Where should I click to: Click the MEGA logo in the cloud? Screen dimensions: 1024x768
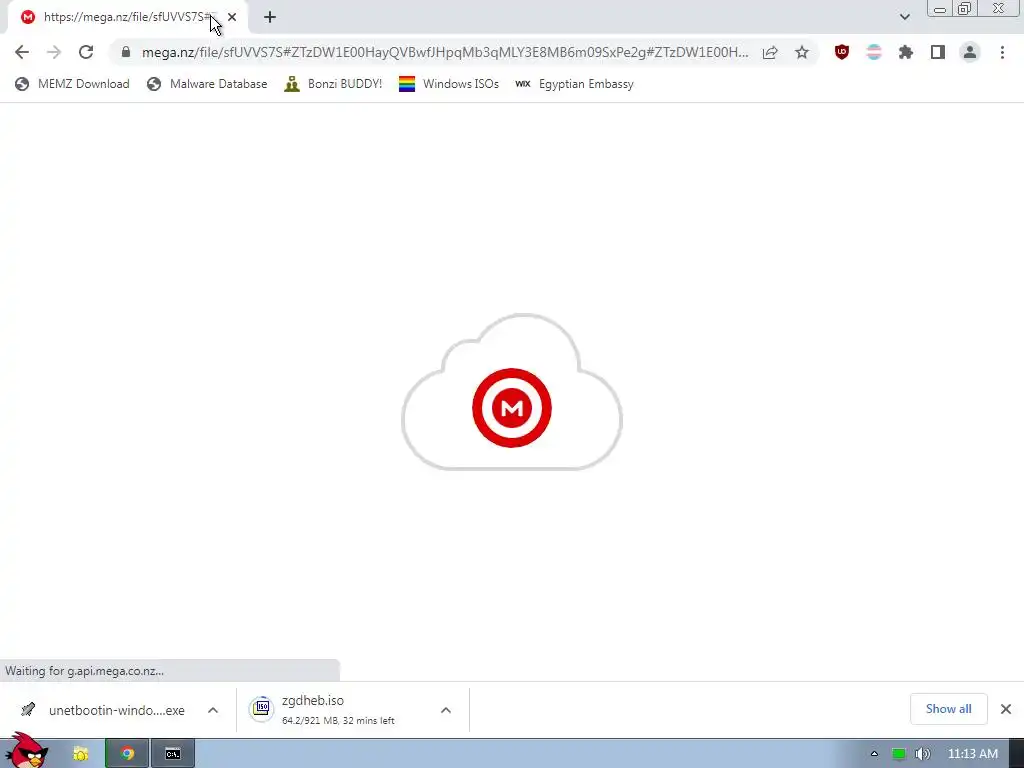coord(512,408)
